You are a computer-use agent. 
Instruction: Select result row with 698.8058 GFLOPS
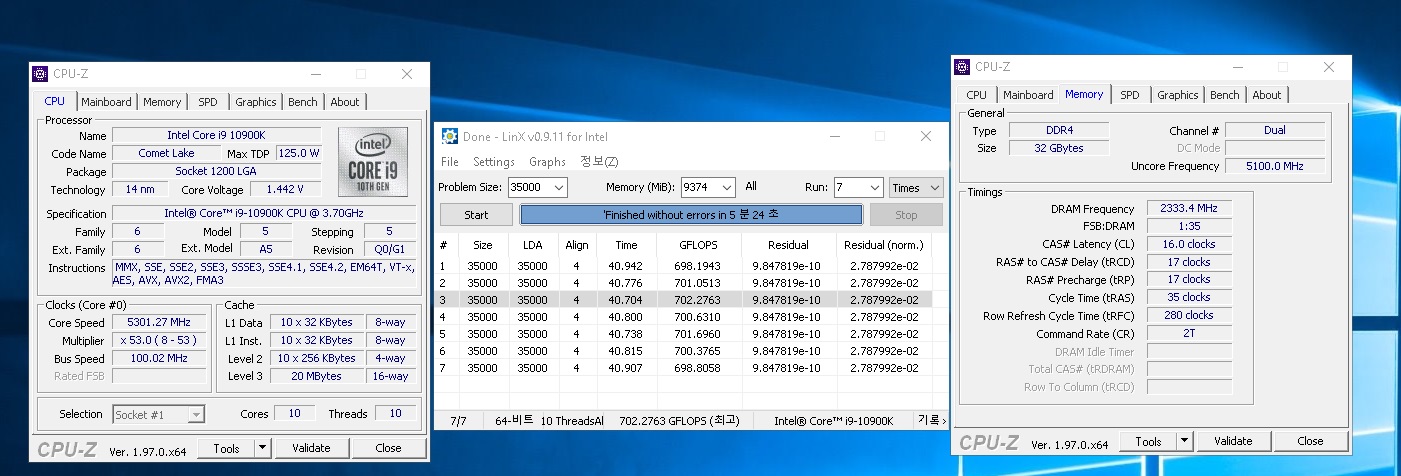coord(684,368)
